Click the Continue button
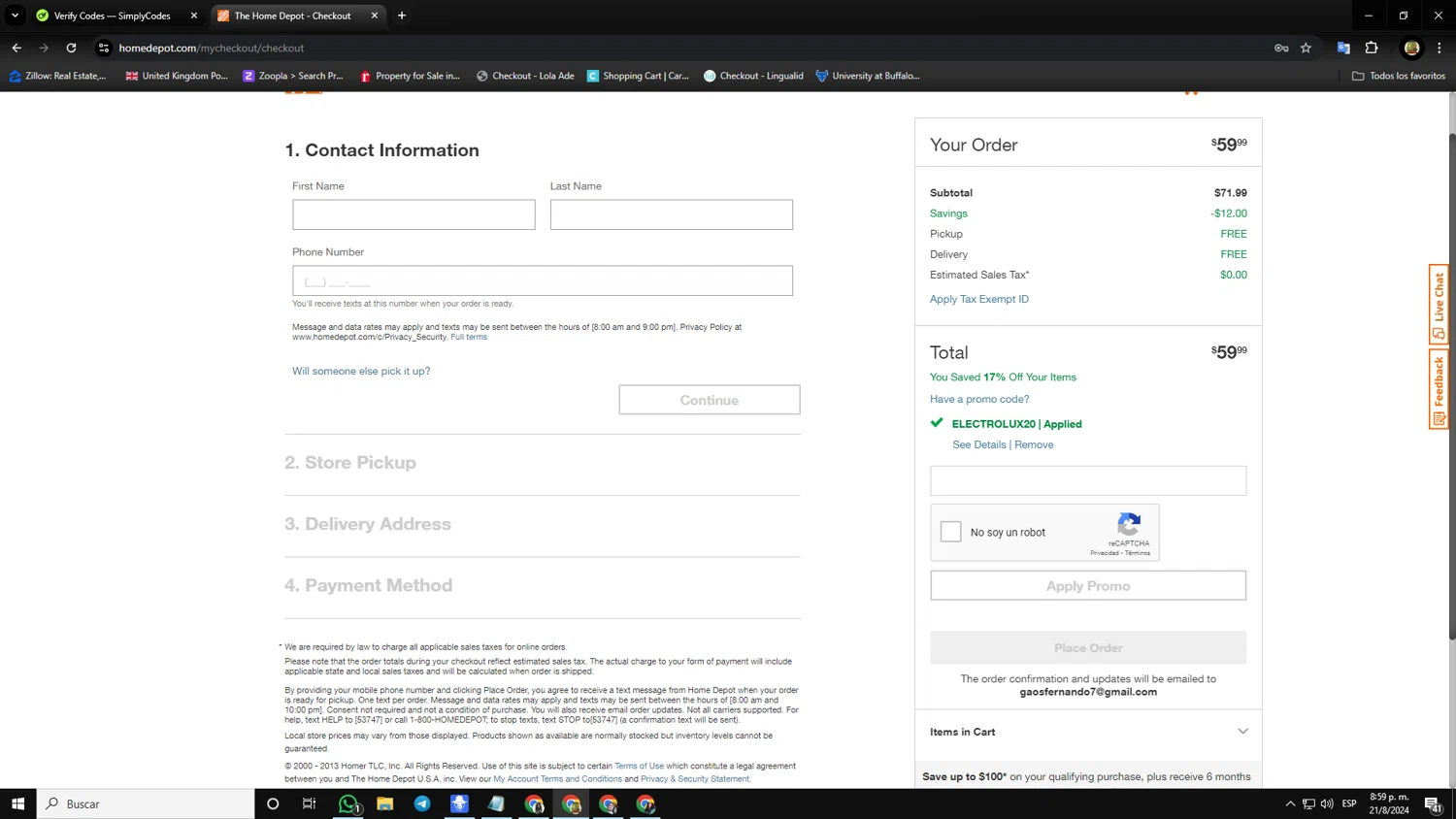 click(710, 400)
